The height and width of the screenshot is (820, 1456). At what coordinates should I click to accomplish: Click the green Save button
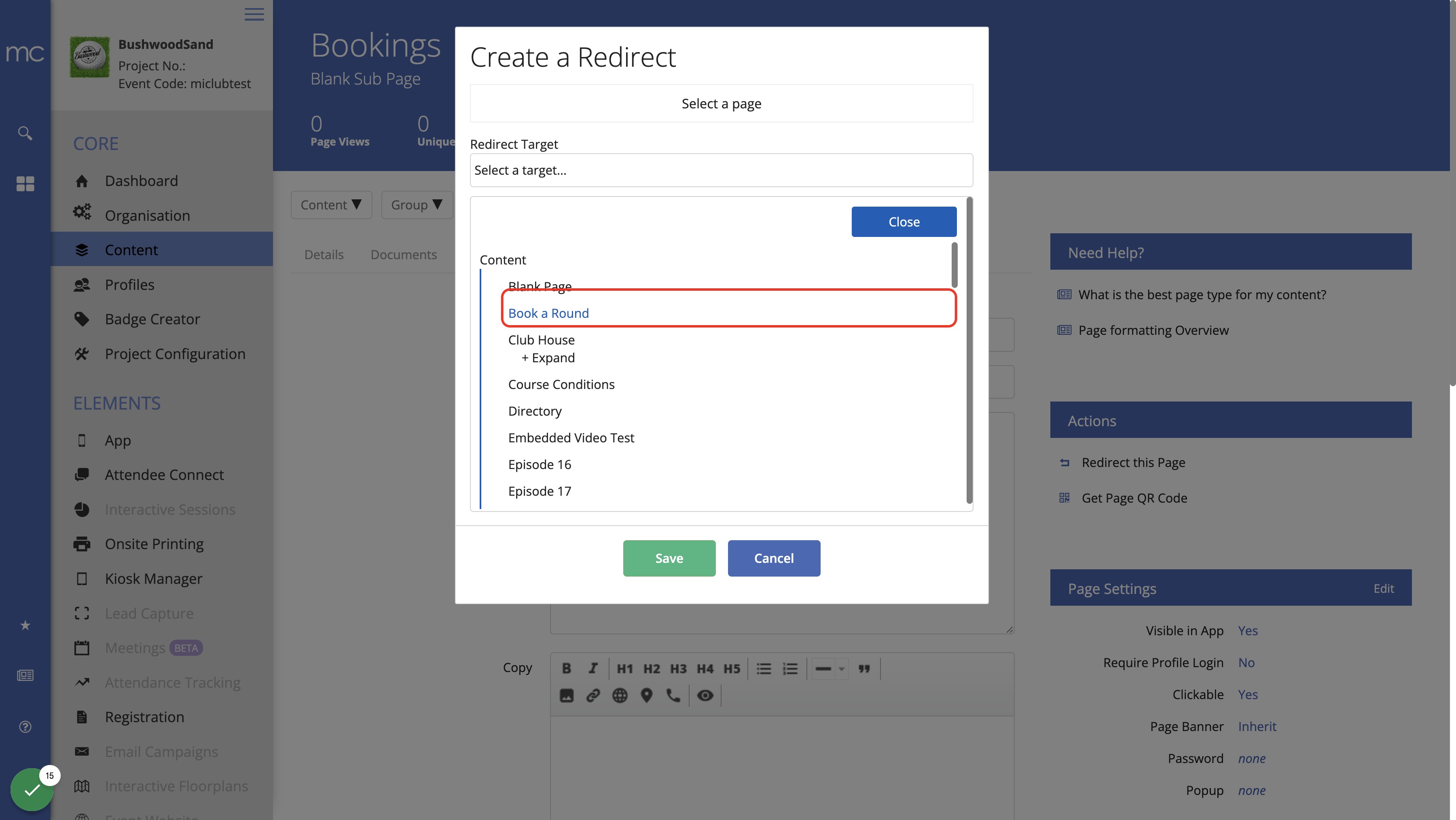point(669,558)
